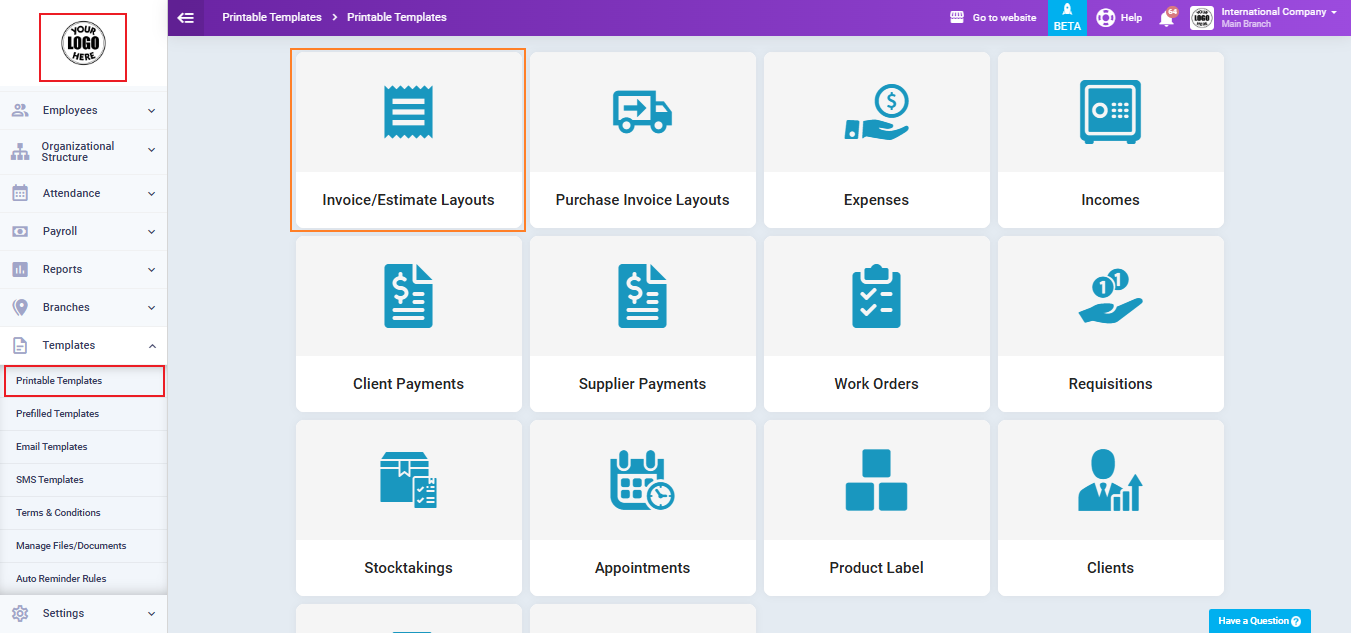Open Email Templates submenu item
This screenshot has height=633, width=1351.
tap(84, 447)
